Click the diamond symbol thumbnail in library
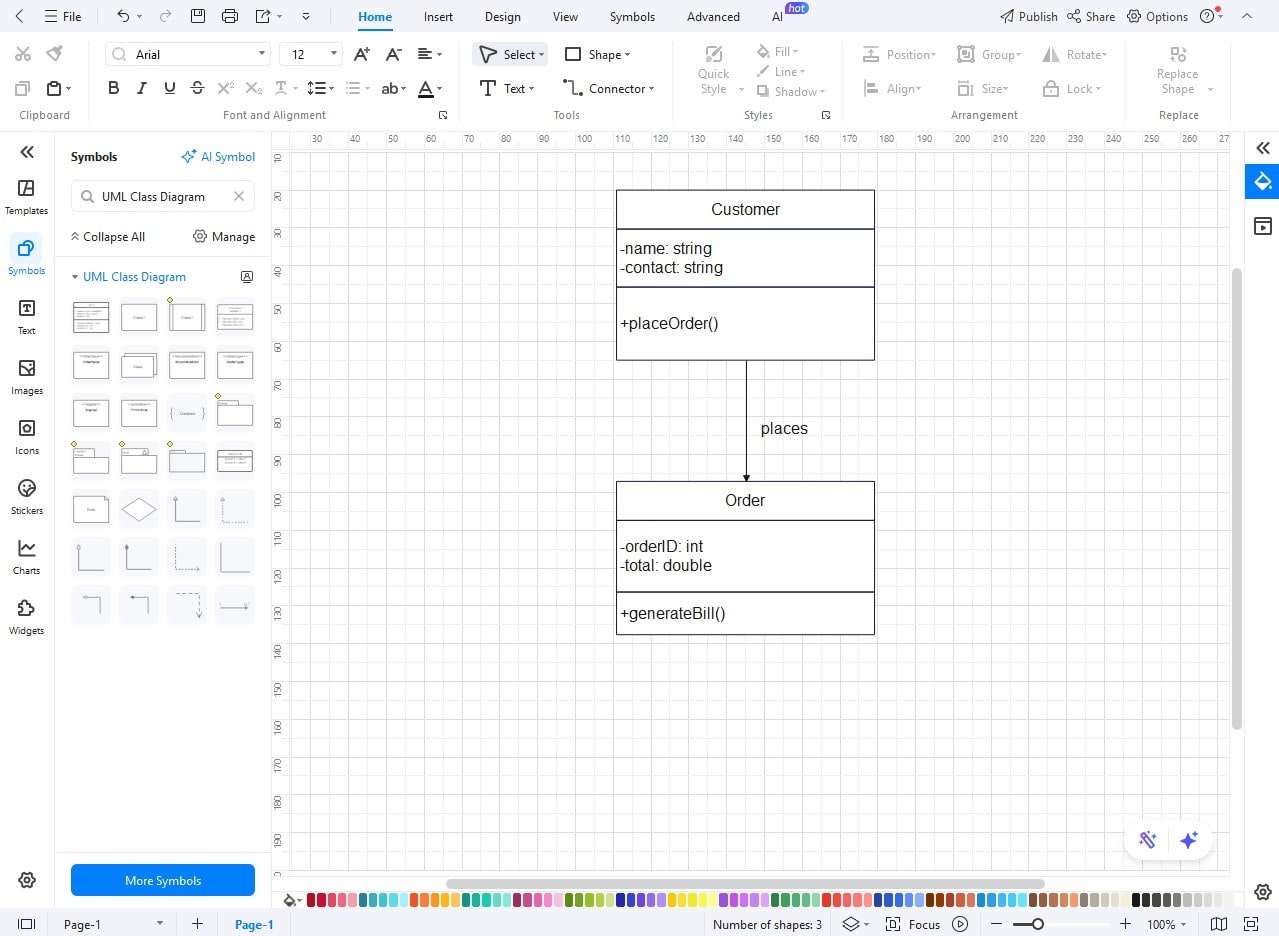The height and width of the screenshot is (936, 1279). click(x=139, y=510)
